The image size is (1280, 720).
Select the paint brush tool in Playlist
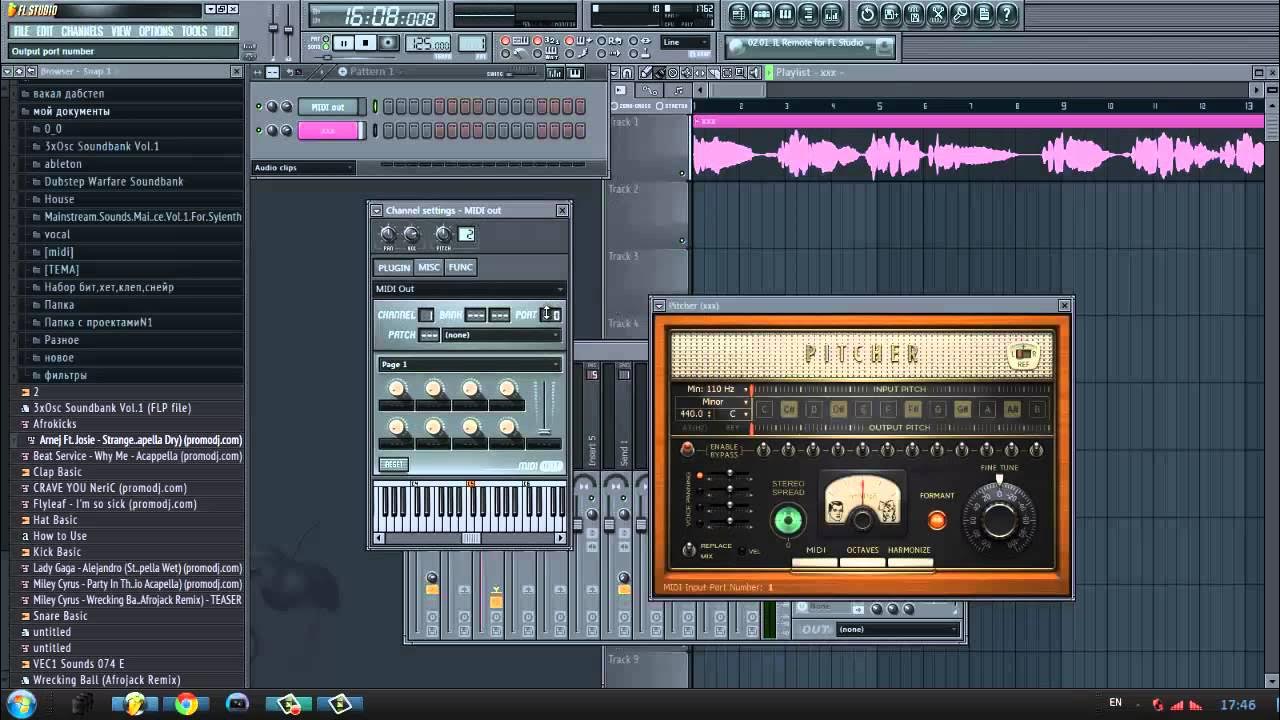click(659, 73)
